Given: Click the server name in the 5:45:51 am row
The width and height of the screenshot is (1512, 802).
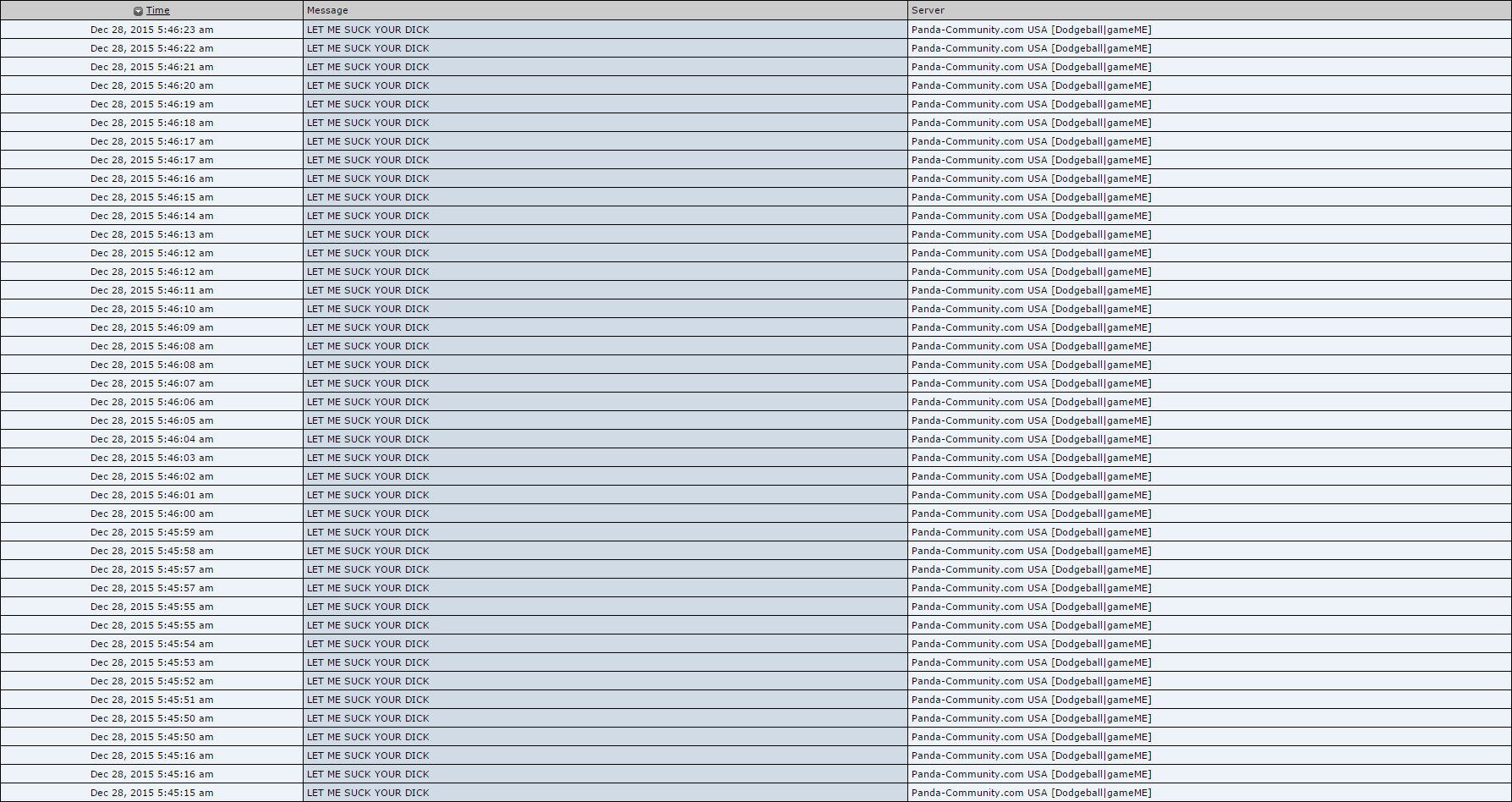Looking at the screenshot, I should pos(1031,700).
